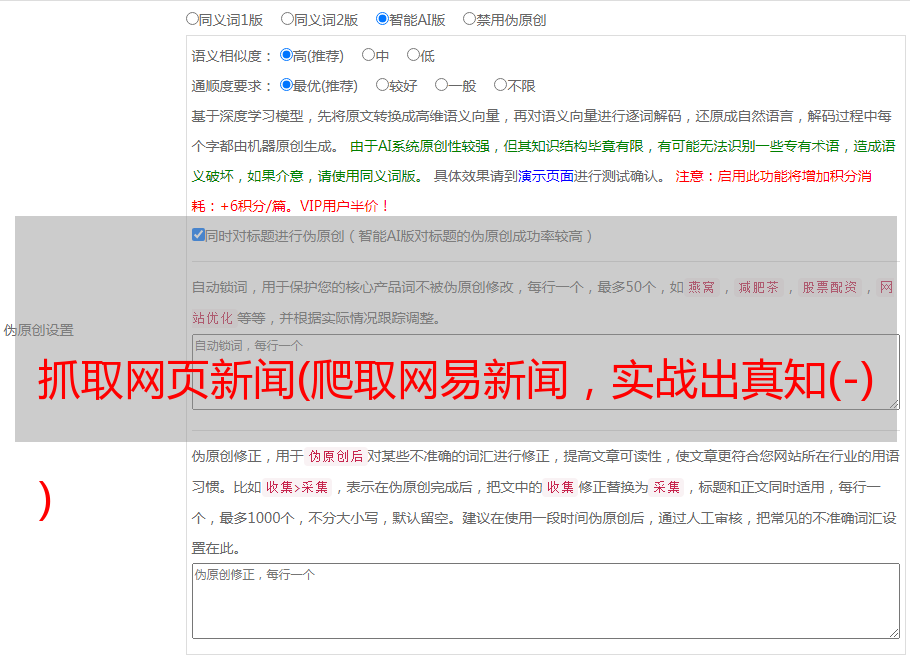Set 语义相似度 to 低
The image size is (911, 658).
coord(414,55)
